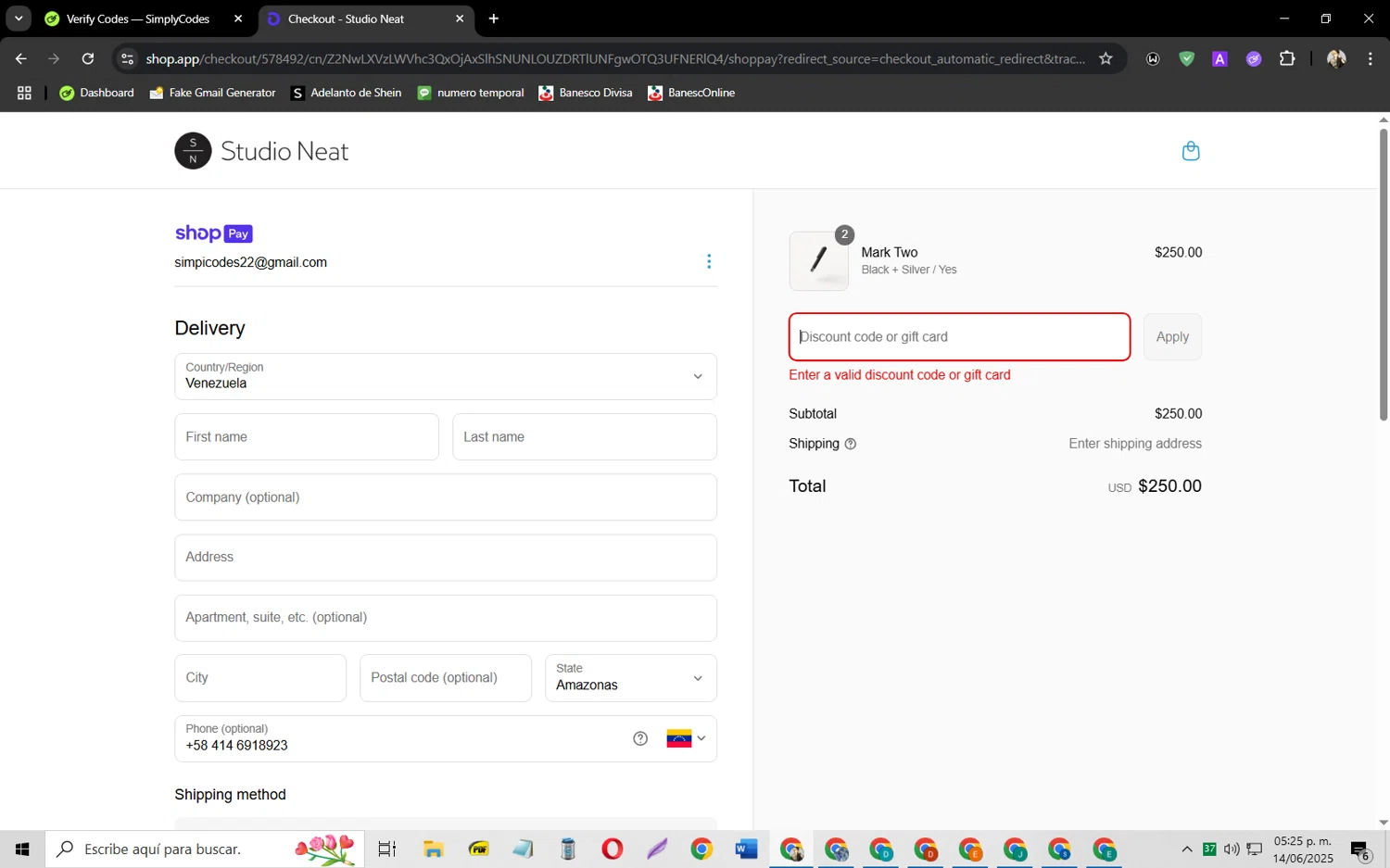Open a new browser tab
Screen dimensions: 1390x868
click(494, 19)
